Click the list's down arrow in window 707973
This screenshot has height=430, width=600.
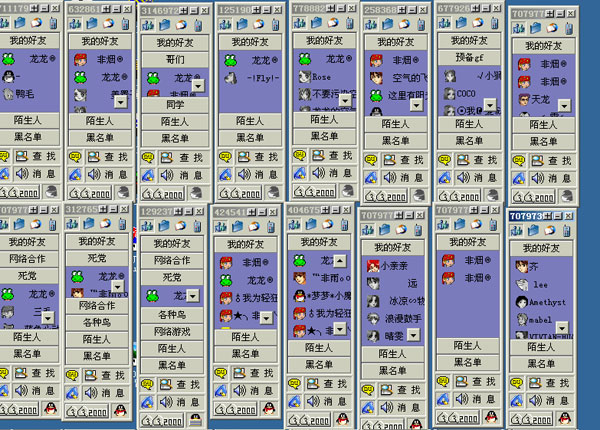(x=562, y=328)
